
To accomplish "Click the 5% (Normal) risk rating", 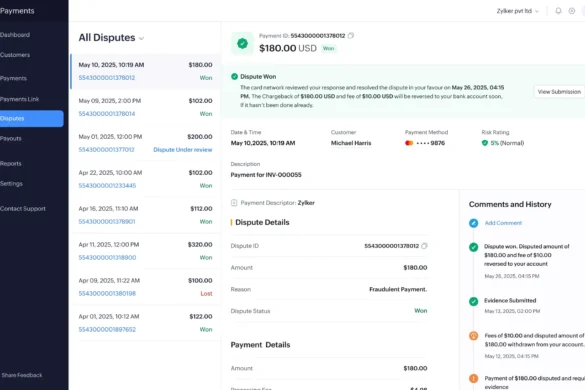I will tap(507, 143).
